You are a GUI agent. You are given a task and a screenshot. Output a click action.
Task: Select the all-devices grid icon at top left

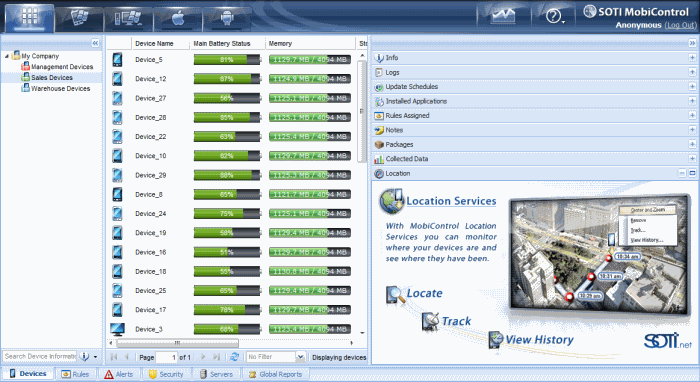[30, 18]
